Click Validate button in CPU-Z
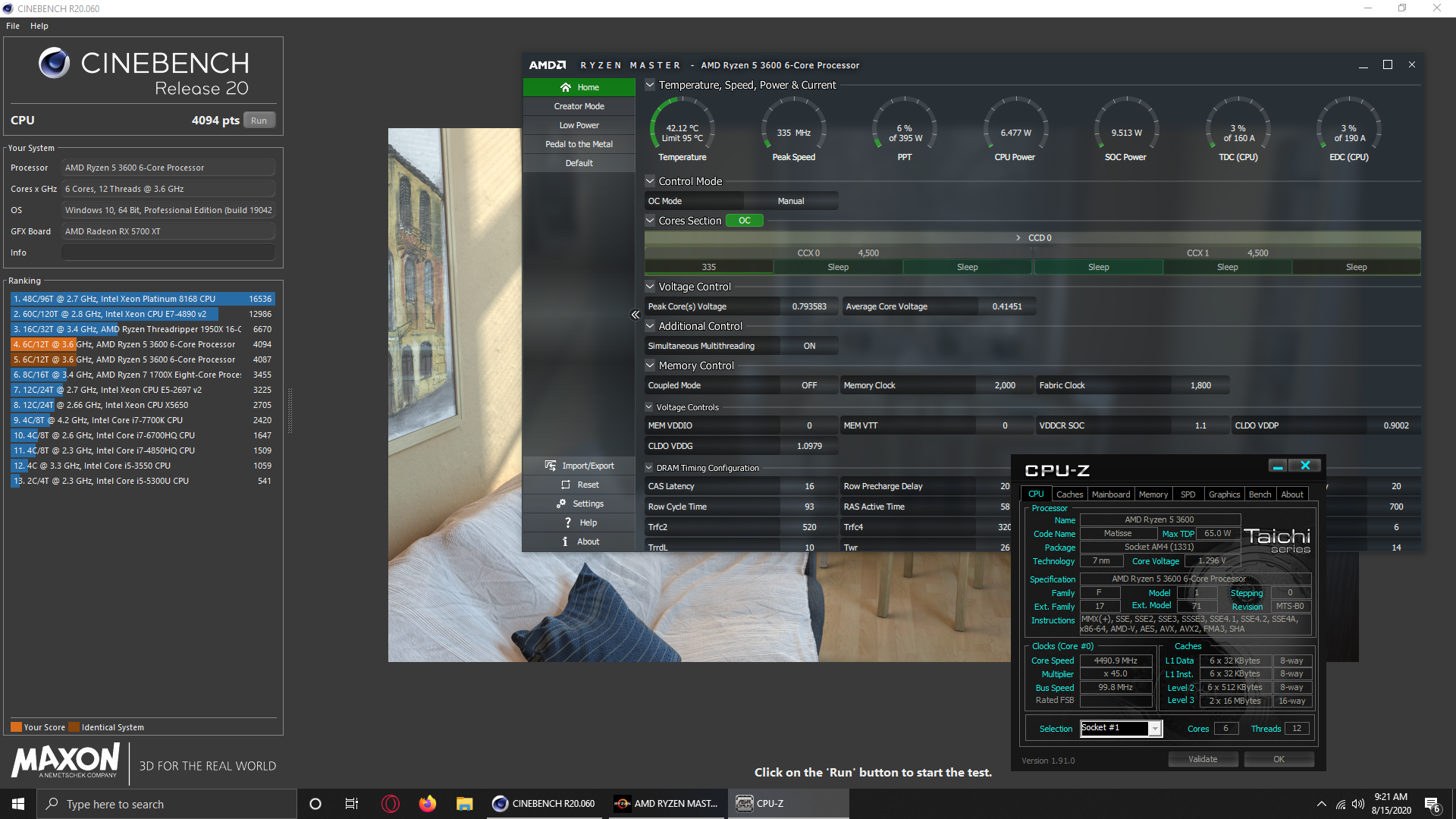This screenshot has height=819, width=1456. (1203, 759)
